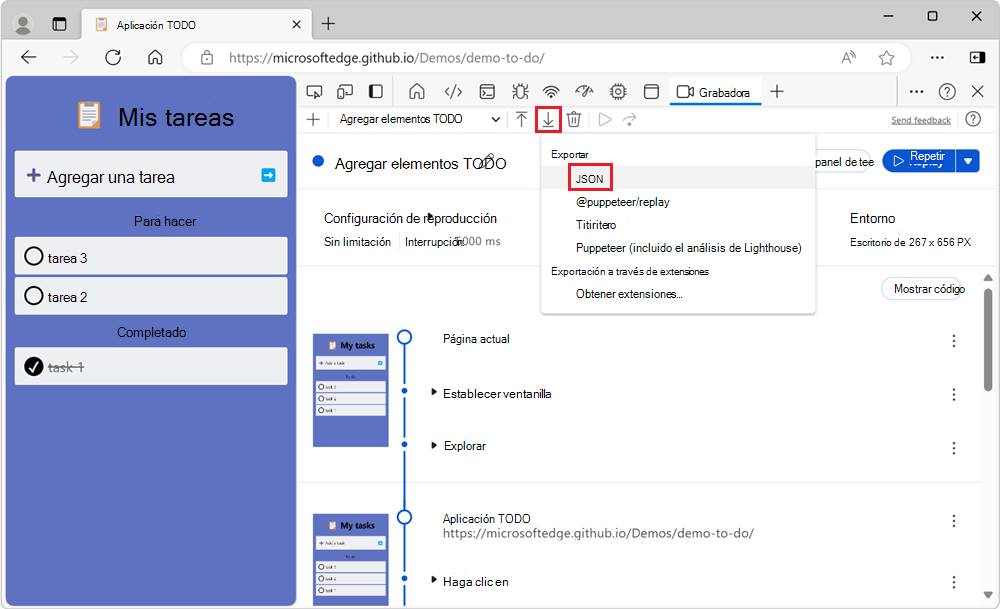Choose JSON from the Exportar menu
1000x609 pixels.
click(589, 177)
